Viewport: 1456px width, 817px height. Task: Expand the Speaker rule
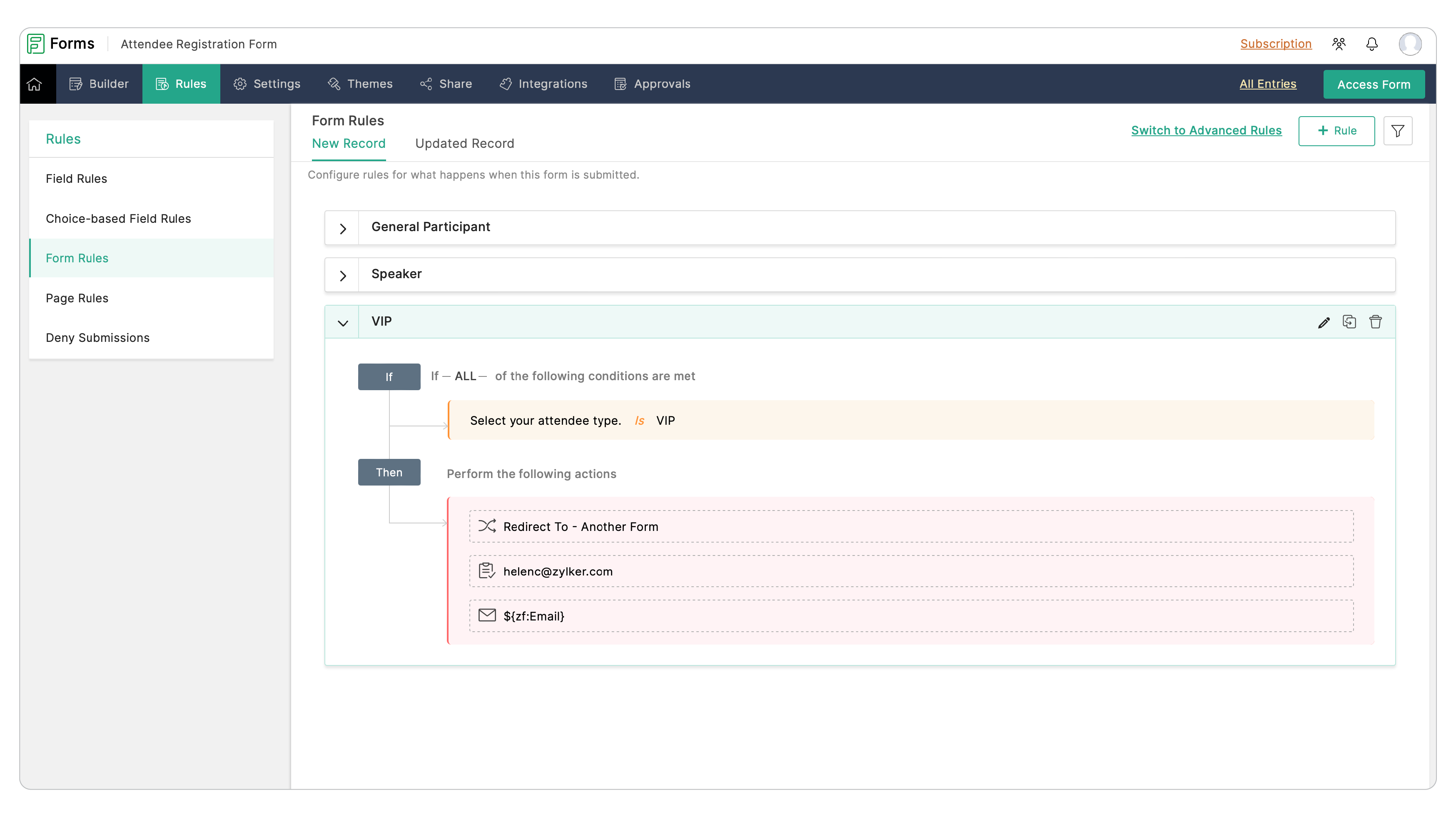click(342, 276)
